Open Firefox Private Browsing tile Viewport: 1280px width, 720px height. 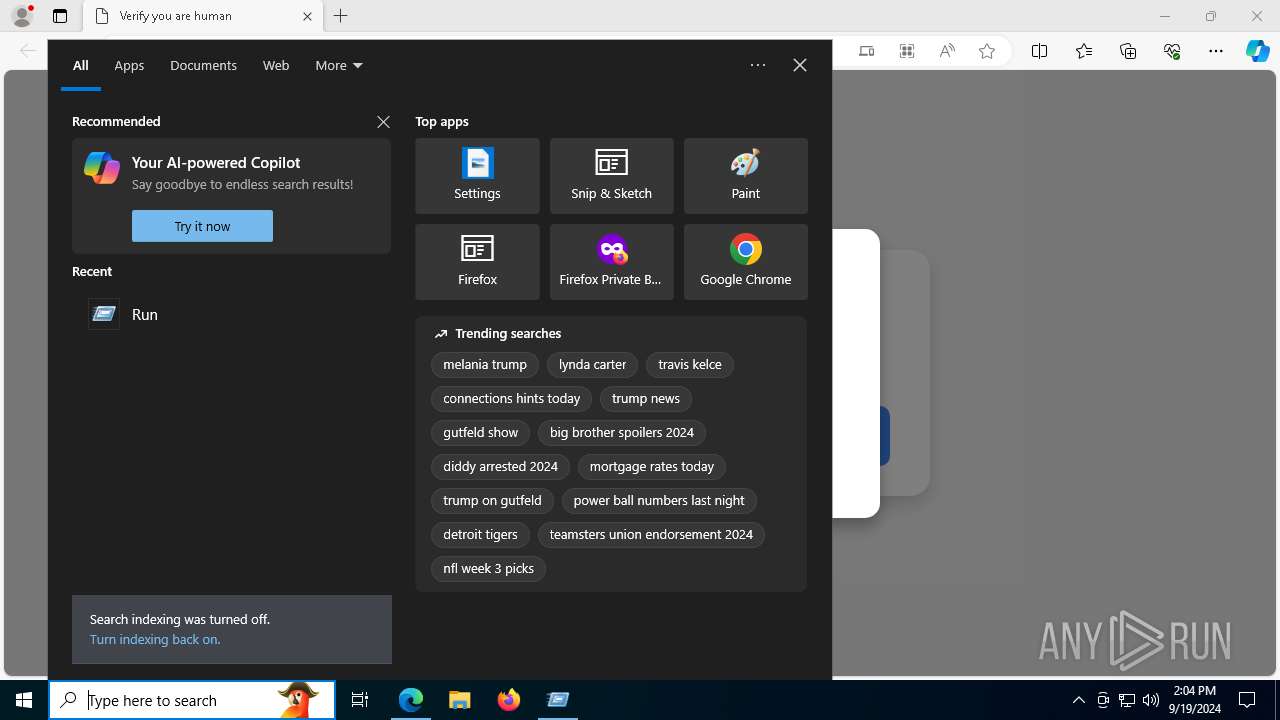[611, 262]
